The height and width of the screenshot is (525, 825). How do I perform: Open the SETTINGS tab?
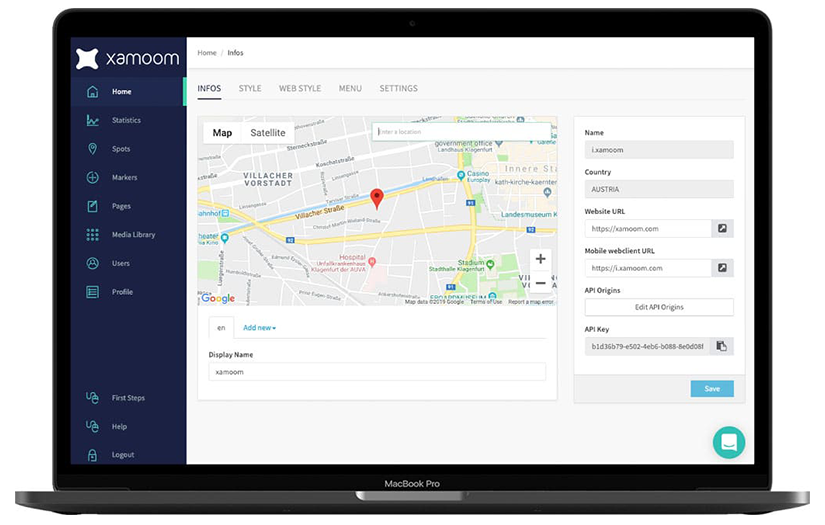[x=398, y=88]
